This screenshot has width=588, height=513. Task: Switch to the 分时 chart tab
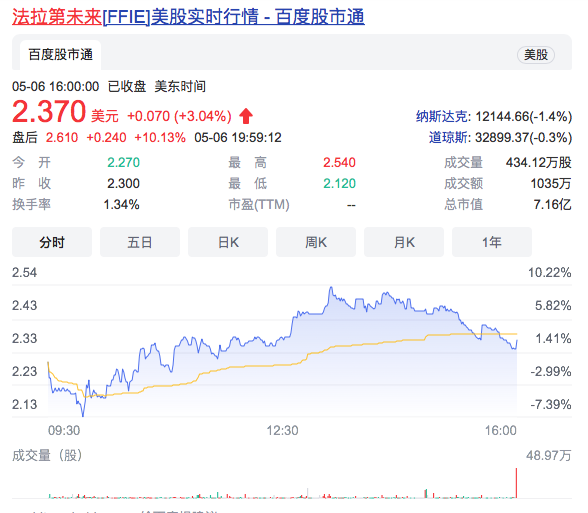coord(52,242)
